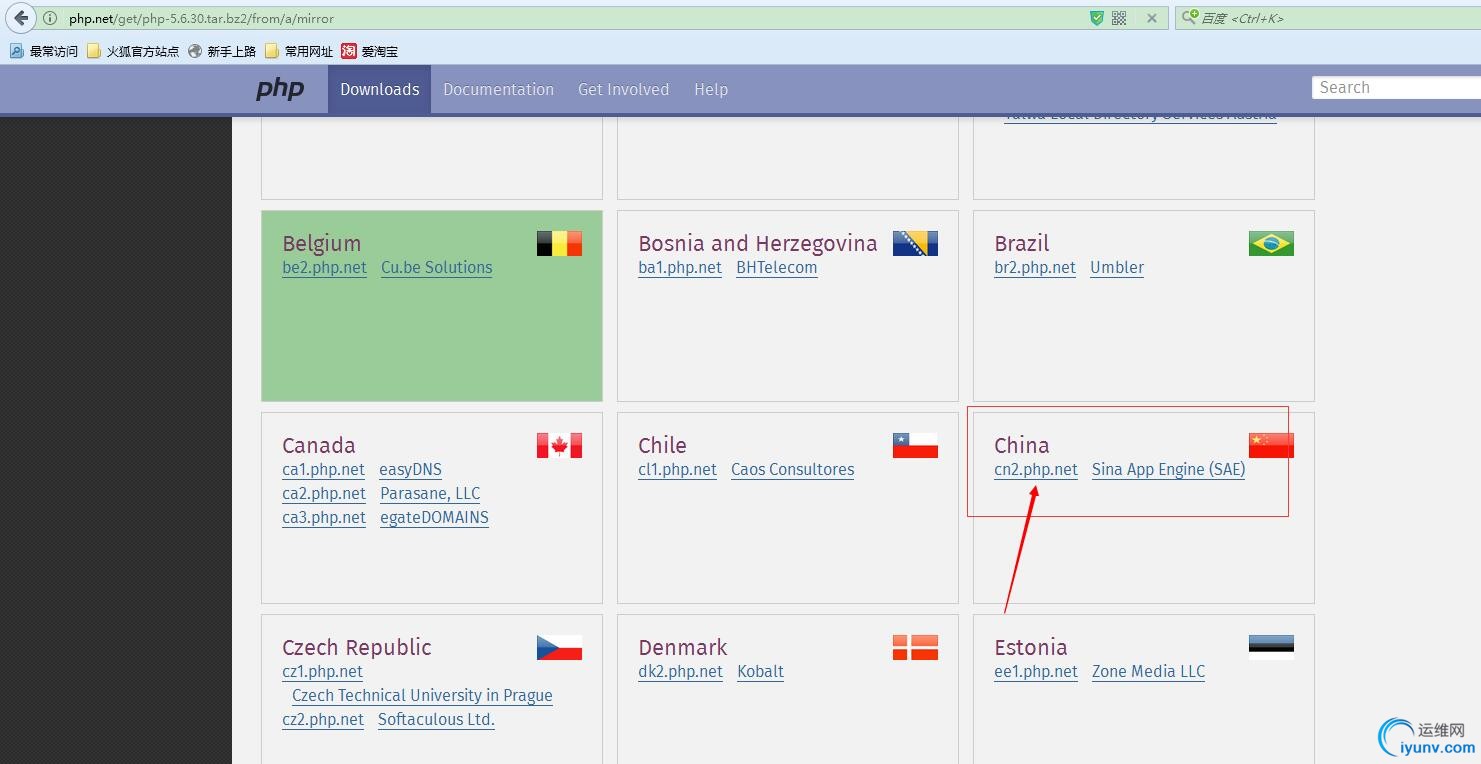Image resolution: width=1481 pixels, height=764 pixels.
Task: Go back with the browser back arrow
Action: pyautogui.click(x=22, y=18)
